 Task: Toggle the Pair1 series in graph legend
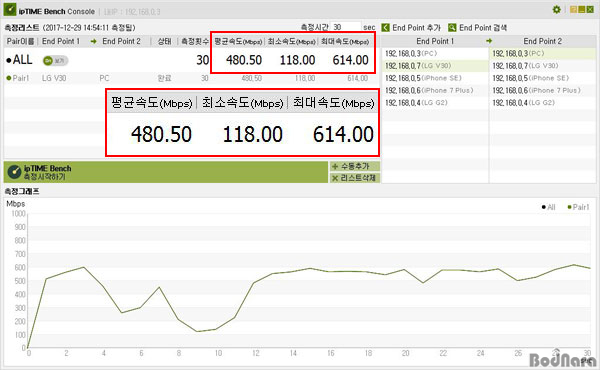tap(578, 207)
